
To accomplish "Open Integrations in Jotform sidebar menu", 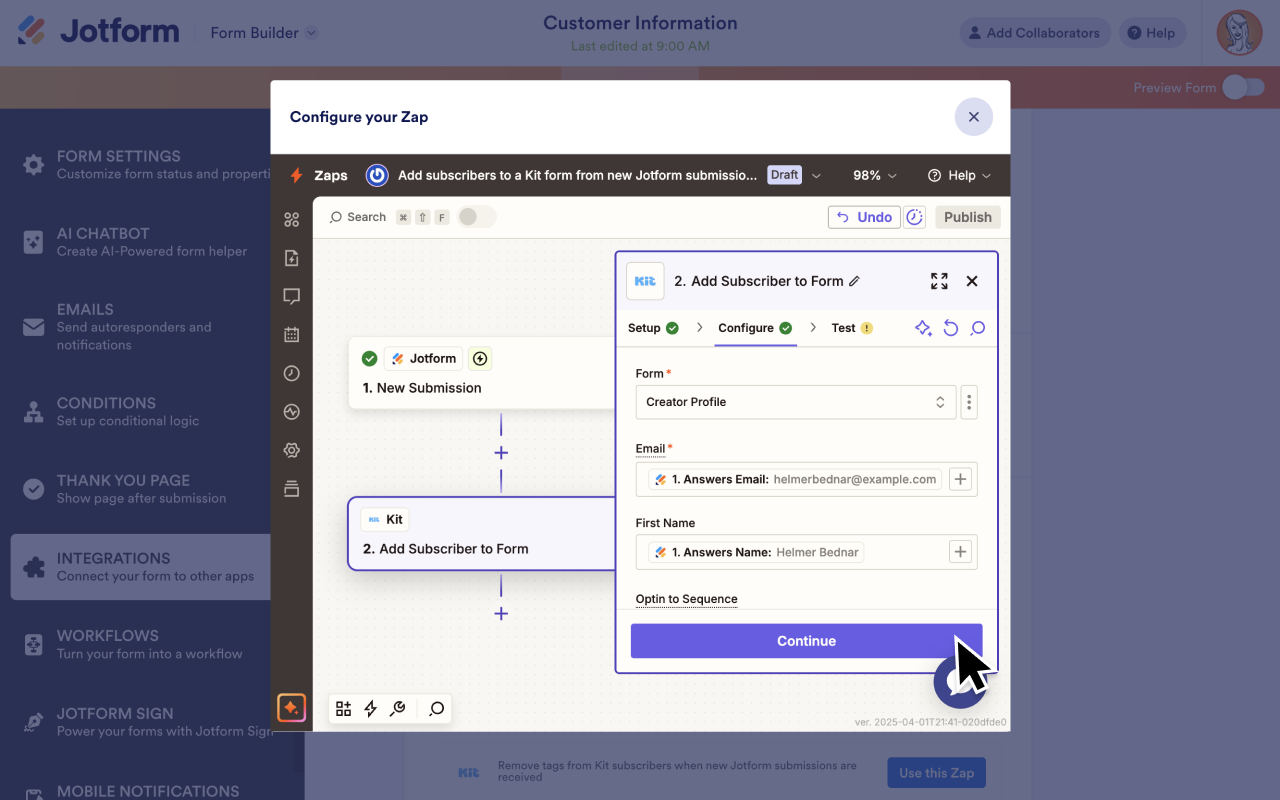I will click(140, 566).
